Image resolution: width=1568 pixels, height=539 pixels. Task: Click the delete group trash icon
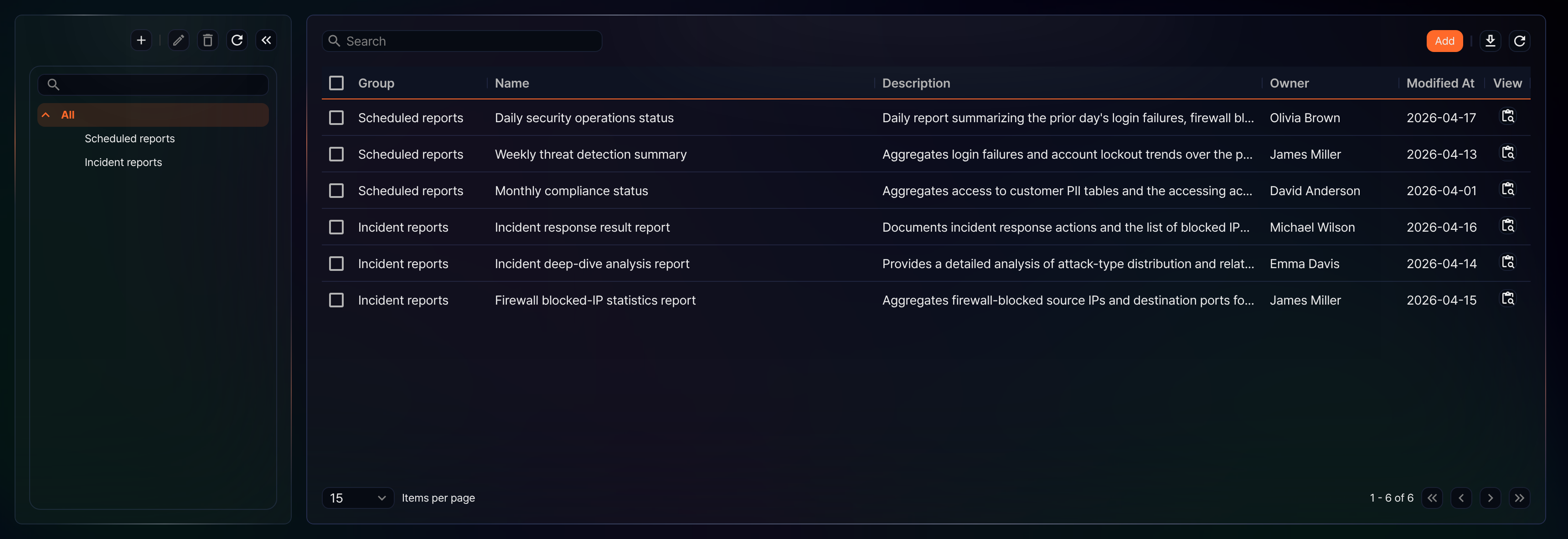click(x=207, y=40)
